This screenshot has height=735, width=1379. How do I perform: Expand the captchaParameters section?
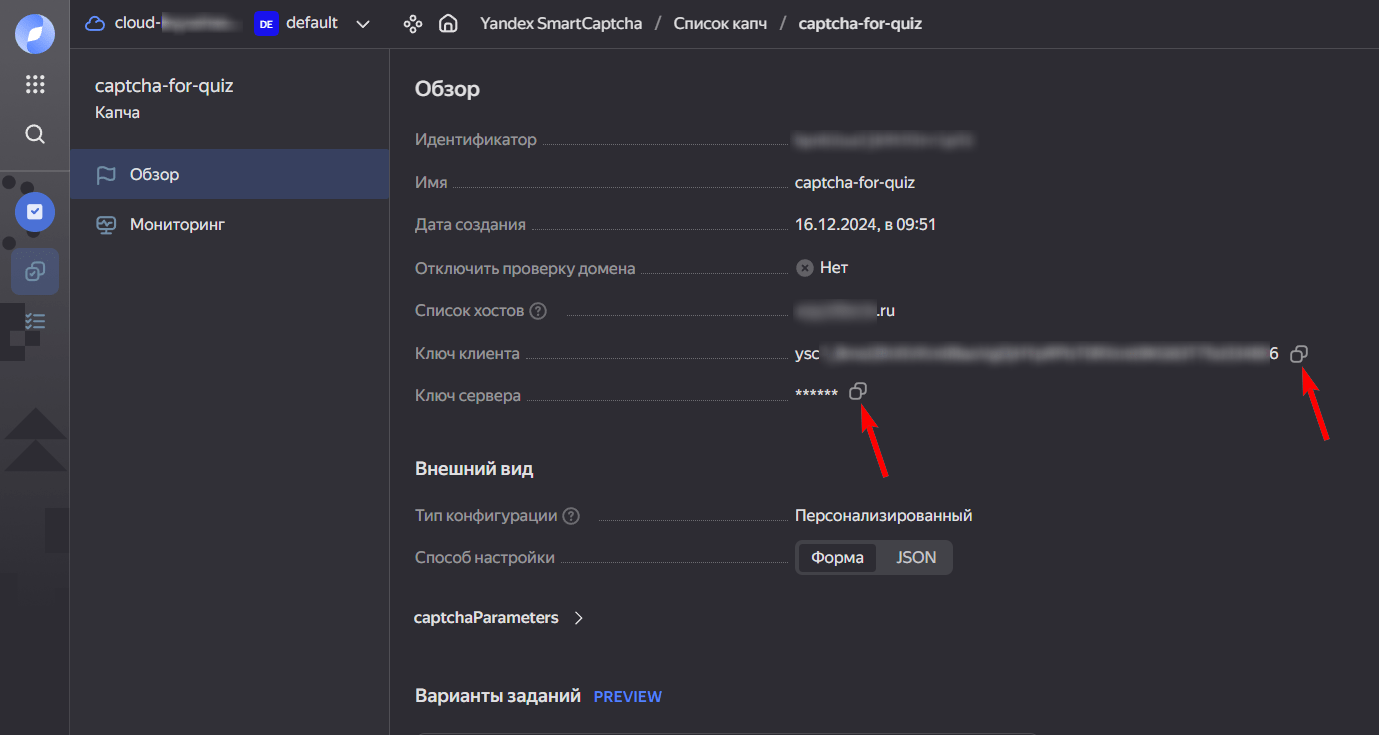coord(499,618)
